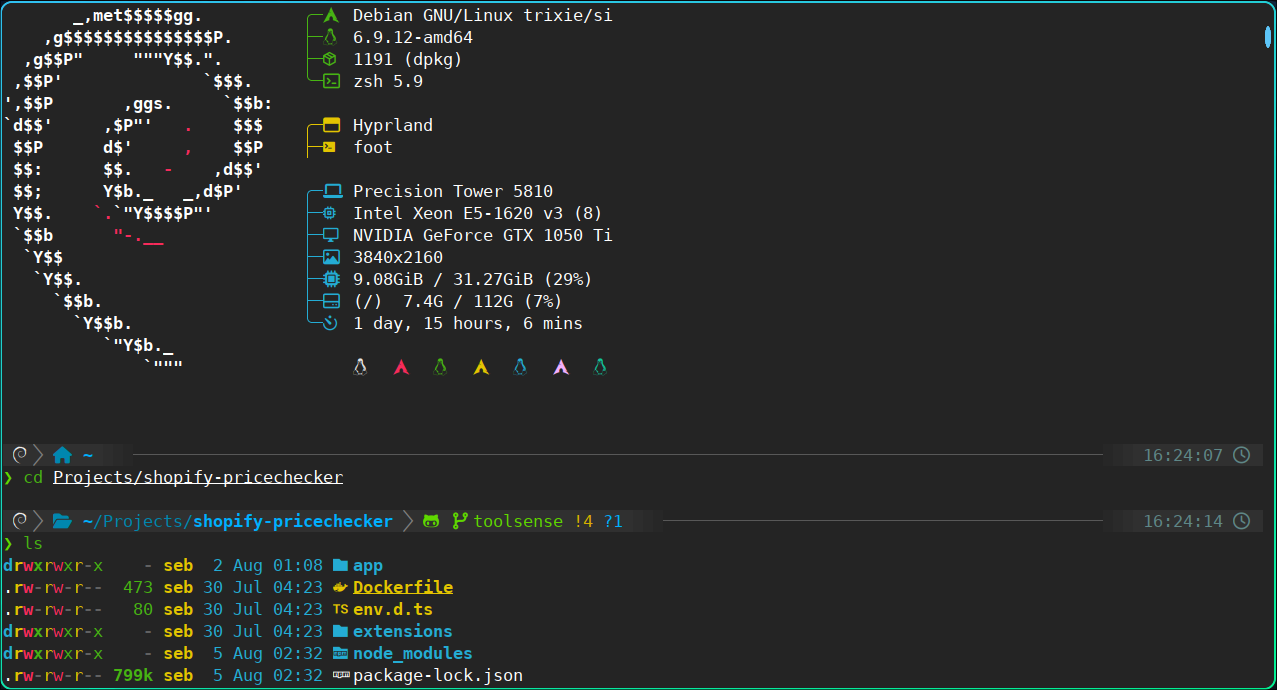Click the npm folder icon beside node_modules
1277x690 pixels.
340,654
